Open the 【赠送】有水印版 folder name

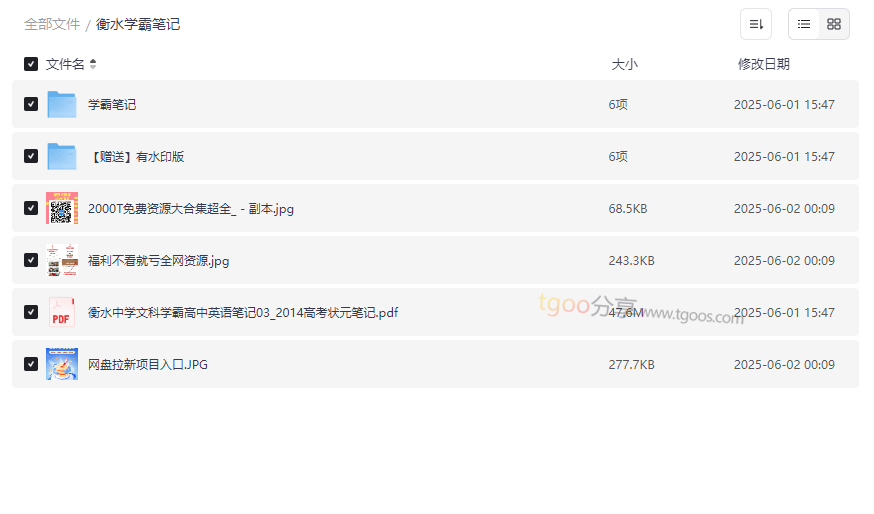pyautogui.click(x=136, y=157)
